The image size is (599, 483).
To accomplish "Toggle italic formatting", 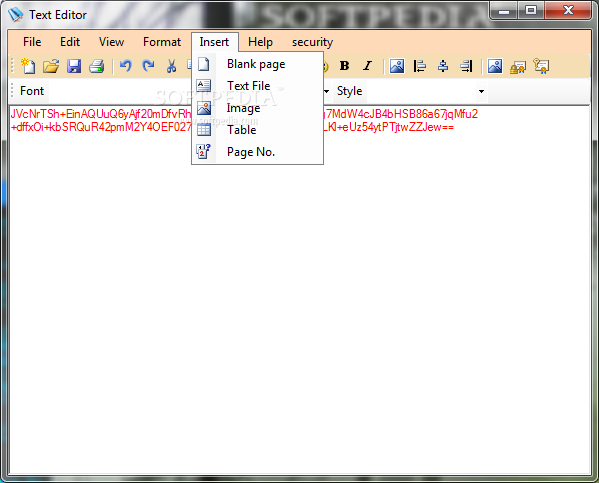I will click(367, 66).
